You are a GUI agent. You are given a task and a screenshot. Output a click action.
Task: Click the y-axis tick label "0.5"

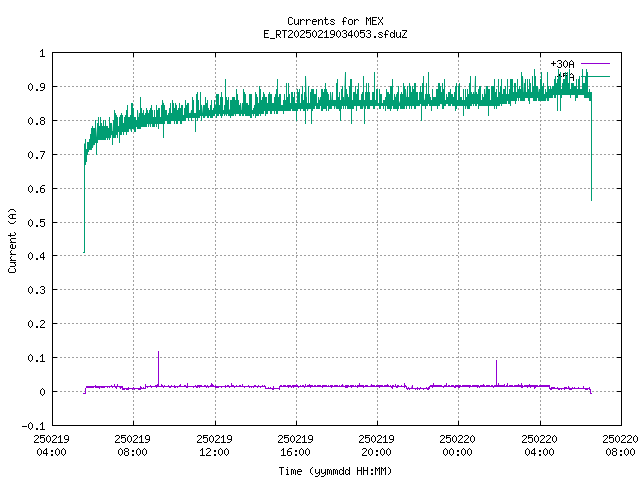(36, 222)
